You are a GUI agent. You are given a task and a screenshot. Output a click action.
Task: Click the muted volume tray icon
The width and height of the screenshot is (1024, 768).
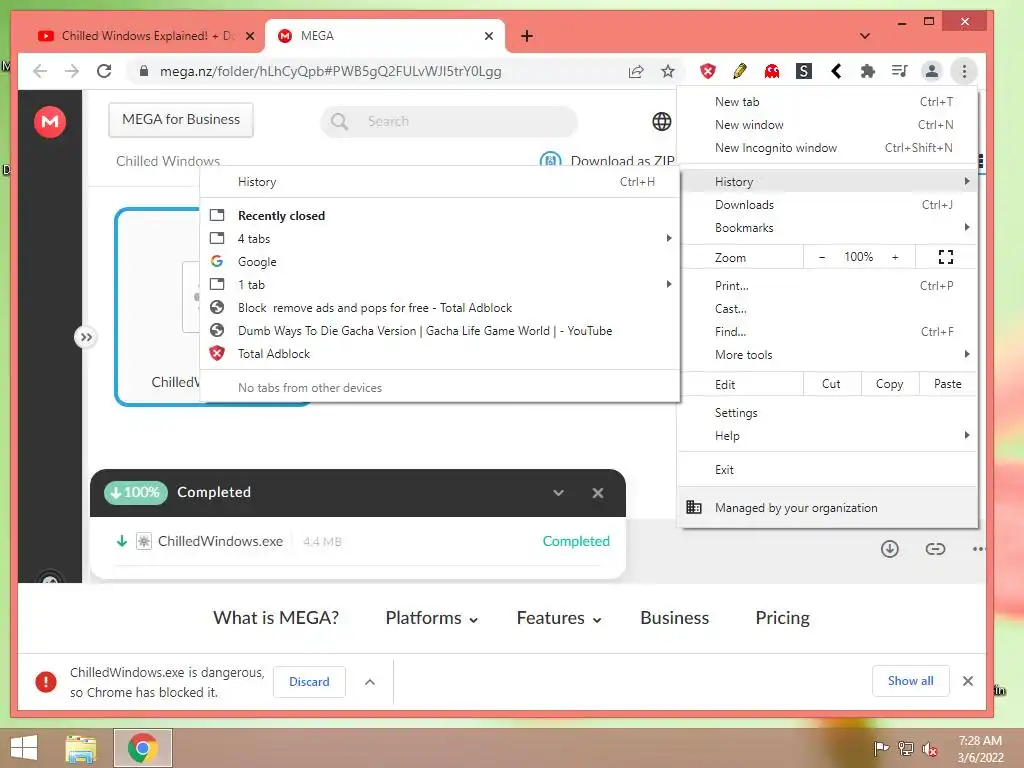pos(930,749)
